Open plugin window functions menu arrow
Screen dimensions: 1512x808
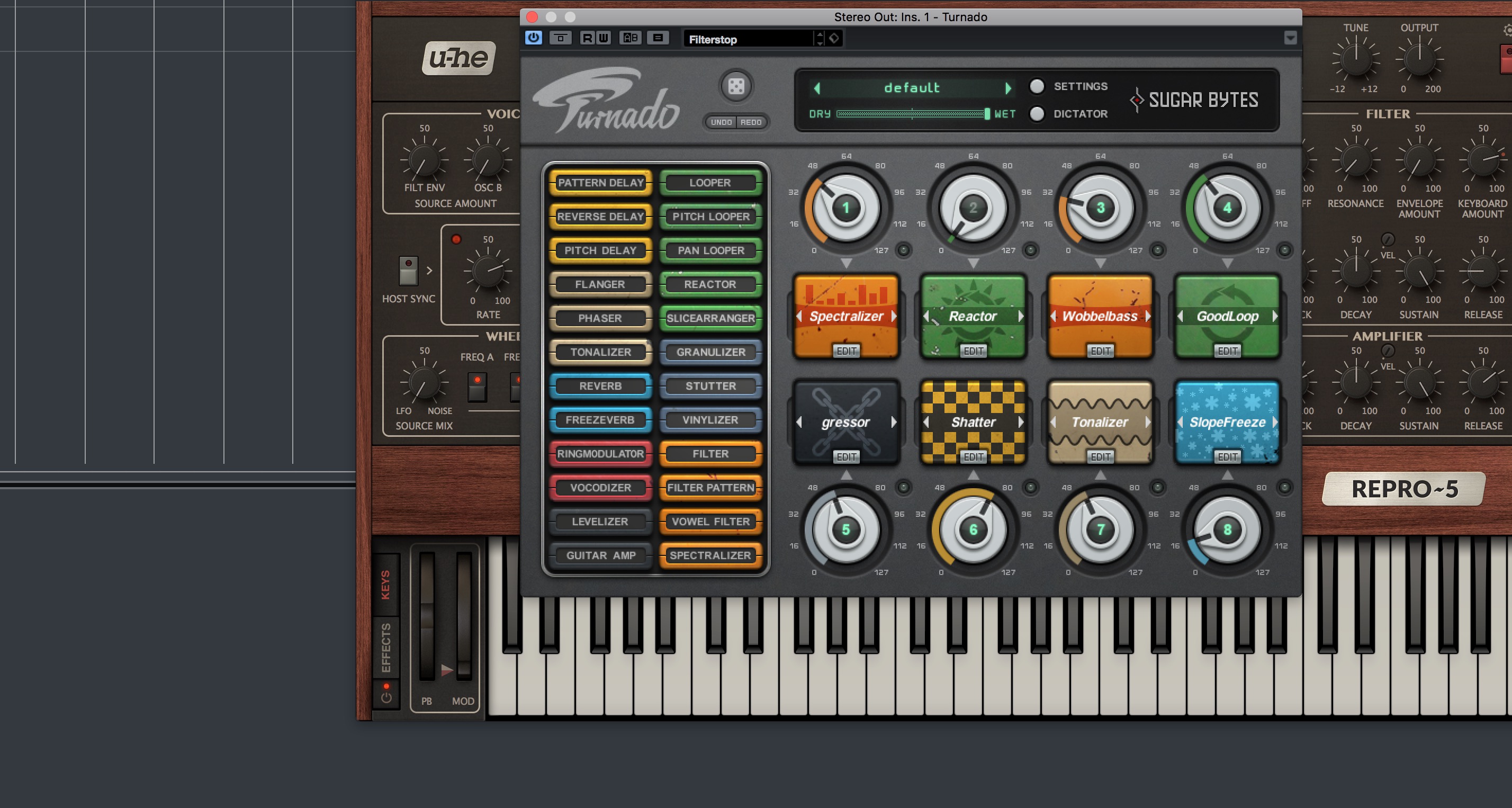click(1290, 38)
